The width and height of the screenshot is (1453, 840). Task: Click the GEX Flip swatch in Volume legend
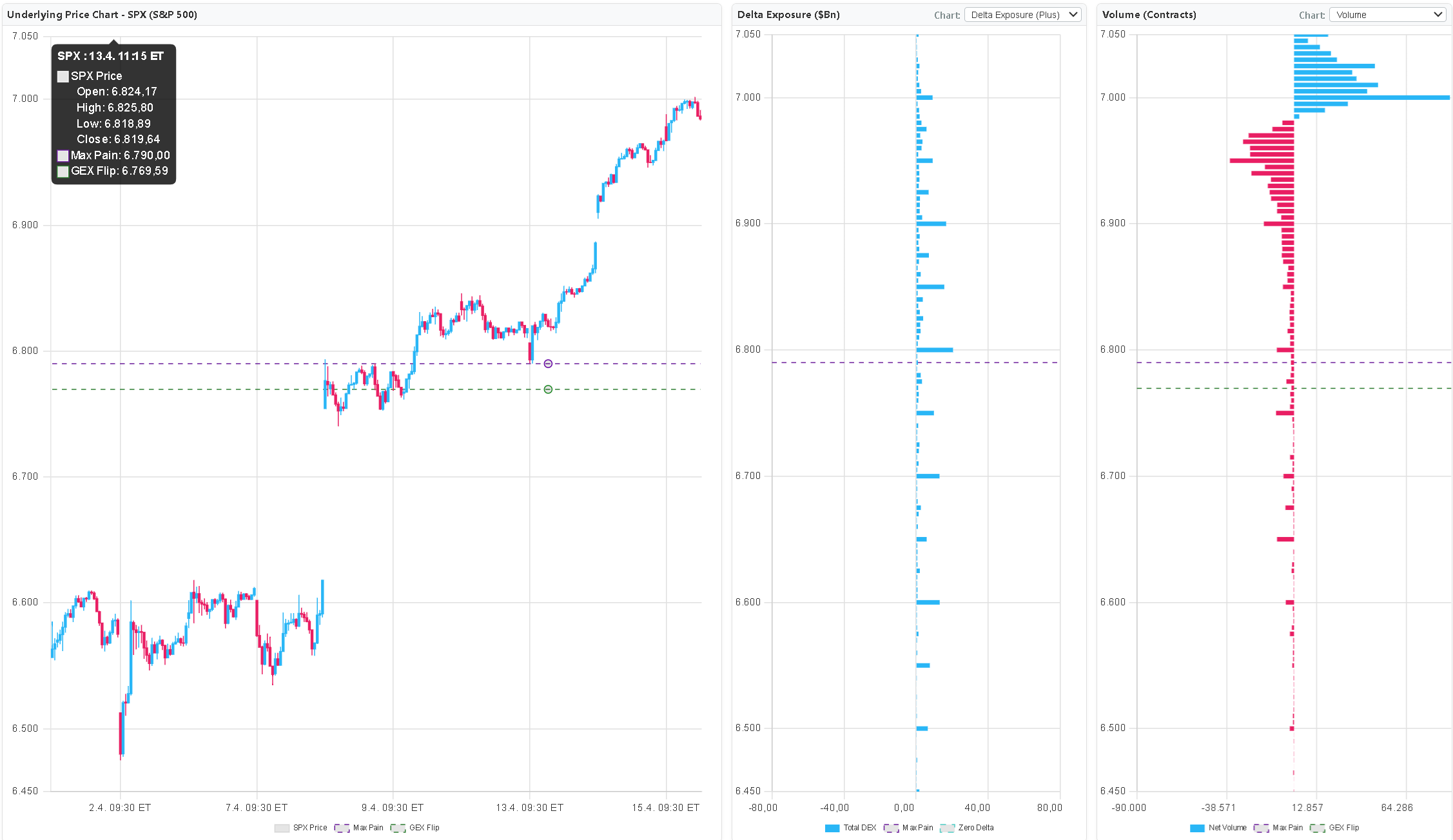[x=1316, y=828]
